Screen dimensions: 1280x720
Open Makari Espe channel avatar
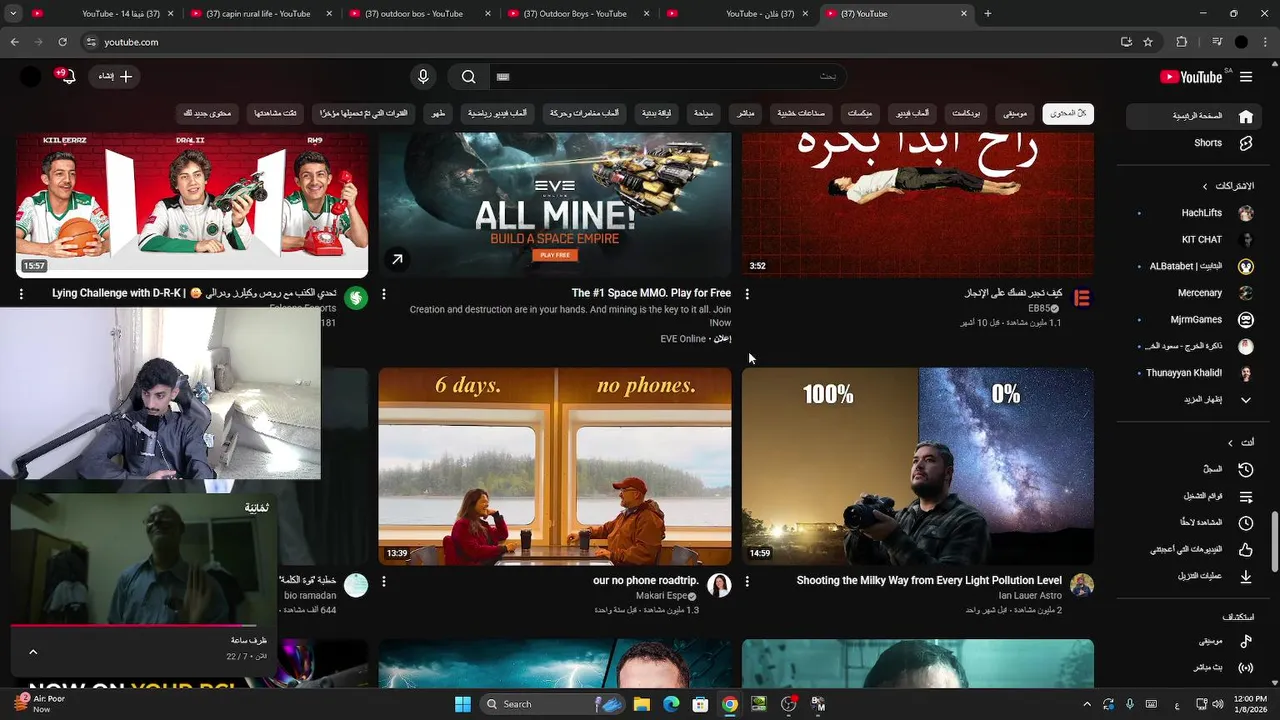[719, 586]
